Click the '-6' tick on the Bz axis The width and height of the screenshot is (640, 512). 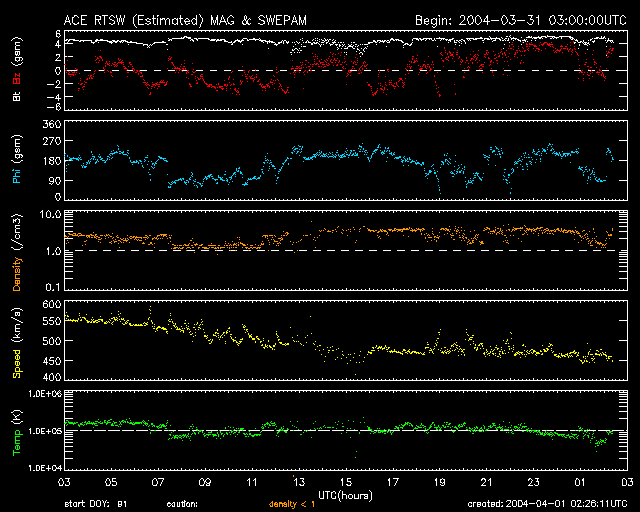tap(56, 107)
